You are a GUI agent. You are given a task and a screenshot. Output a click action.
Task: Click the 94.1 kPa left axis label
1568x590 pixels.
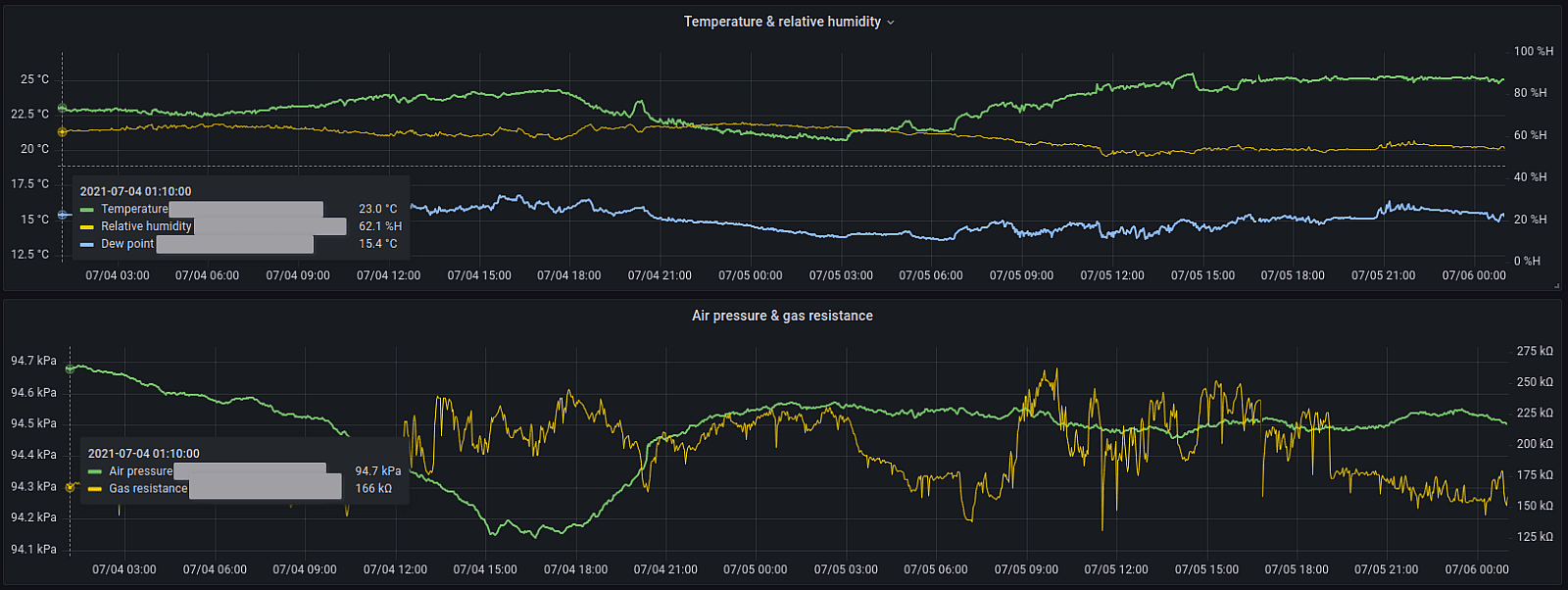(x=33, y=549)
